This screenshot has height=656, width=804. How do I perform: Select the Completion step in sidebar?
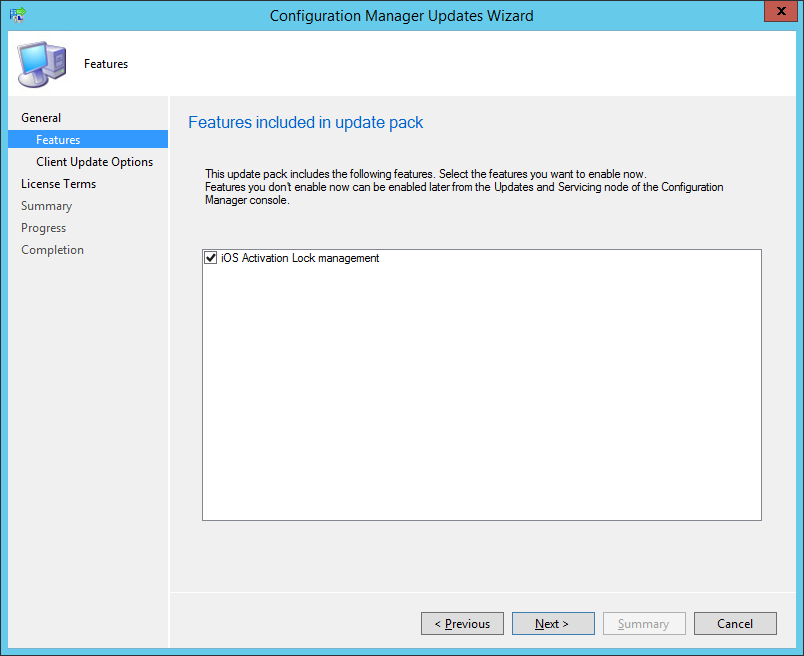(52, 250)
